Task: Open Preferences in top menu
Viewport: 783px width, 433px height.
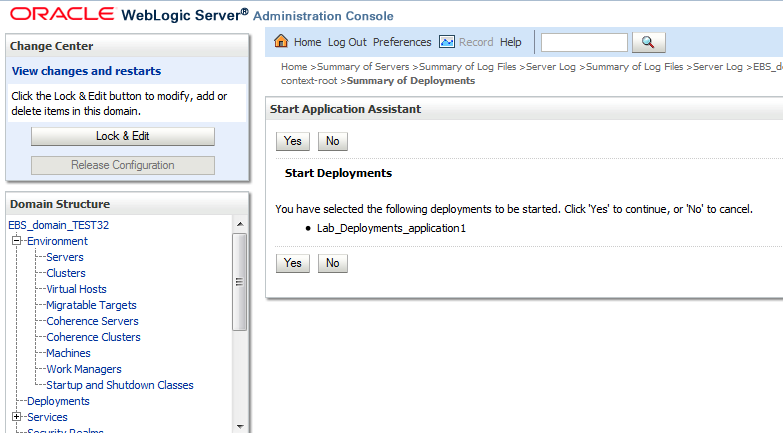Action: click(402, 42)
